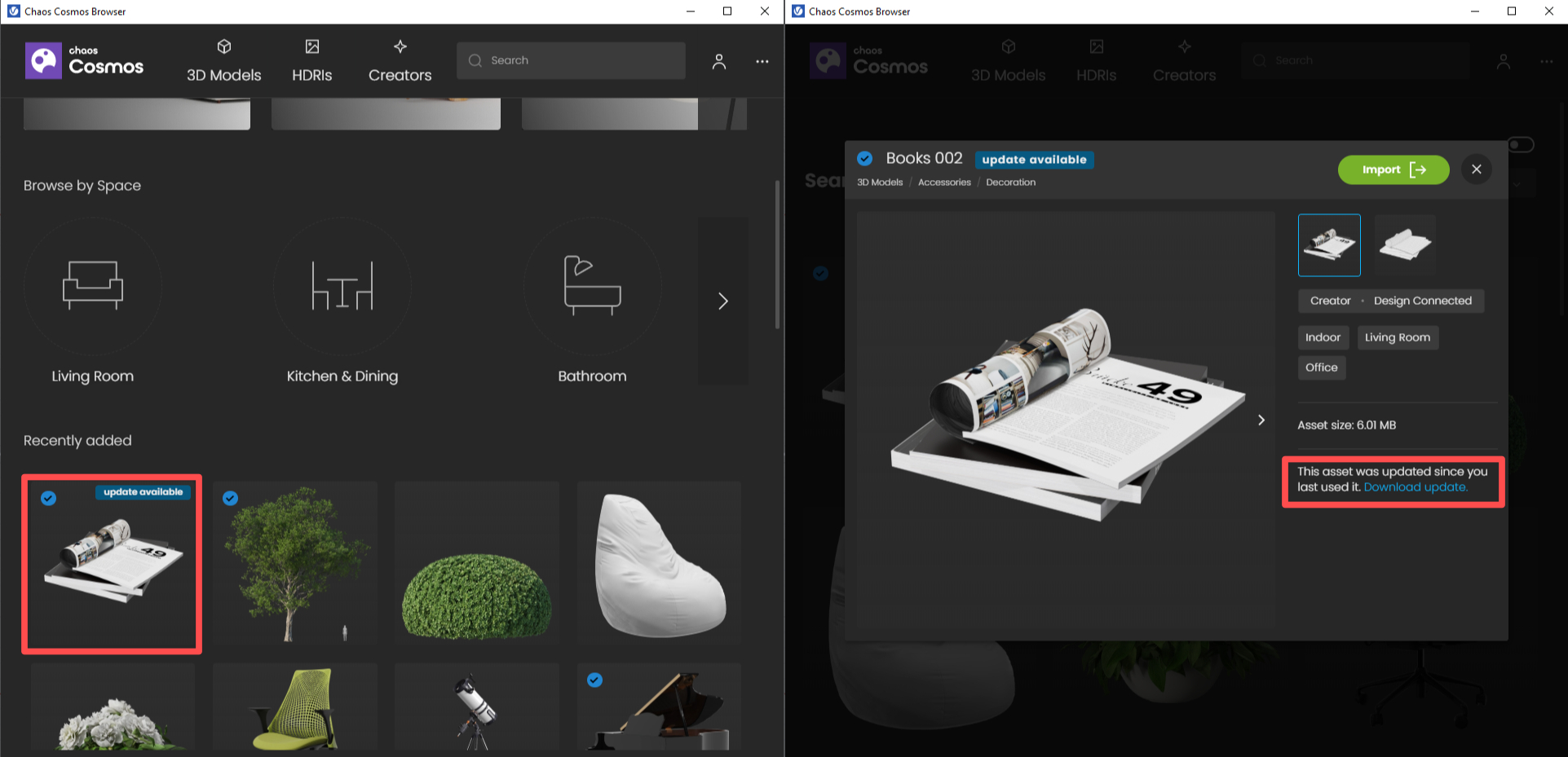Click the Indoor tag
1568x757 pixels.
(x=1323, y=337)
